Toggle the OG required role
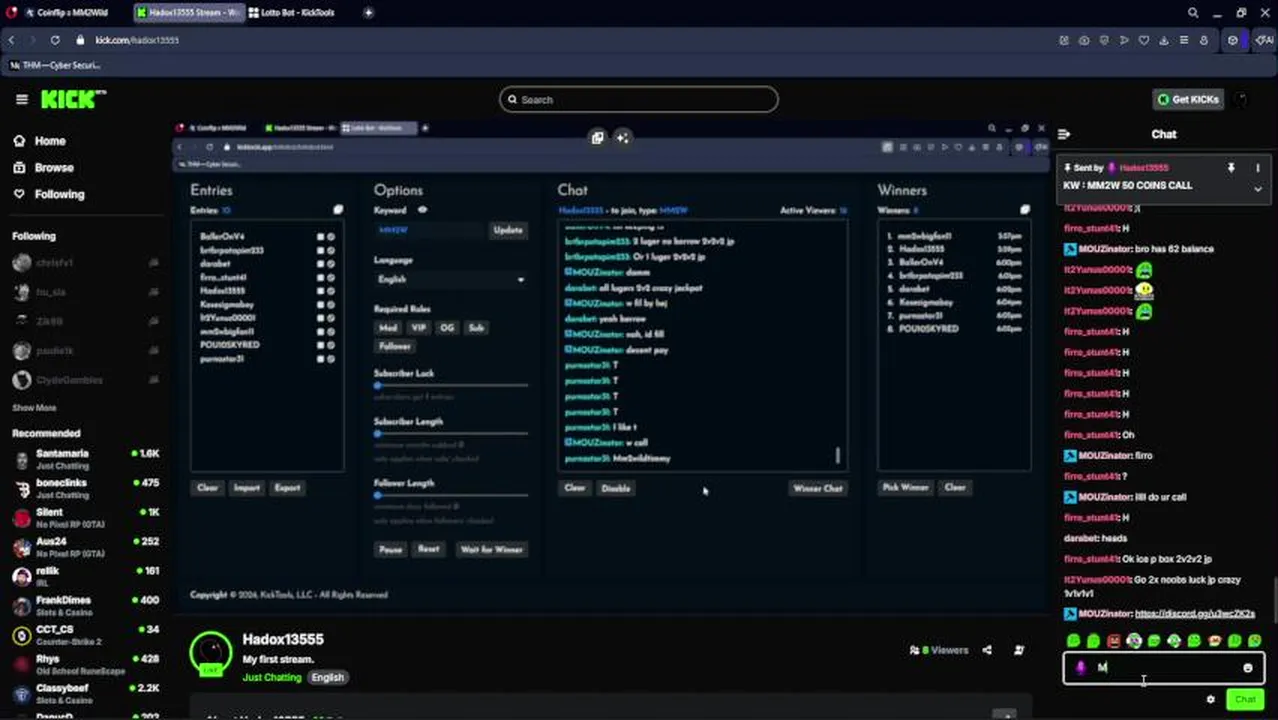Image resolution: width=1278 pixels, height=720 pixels. point(447,328)
